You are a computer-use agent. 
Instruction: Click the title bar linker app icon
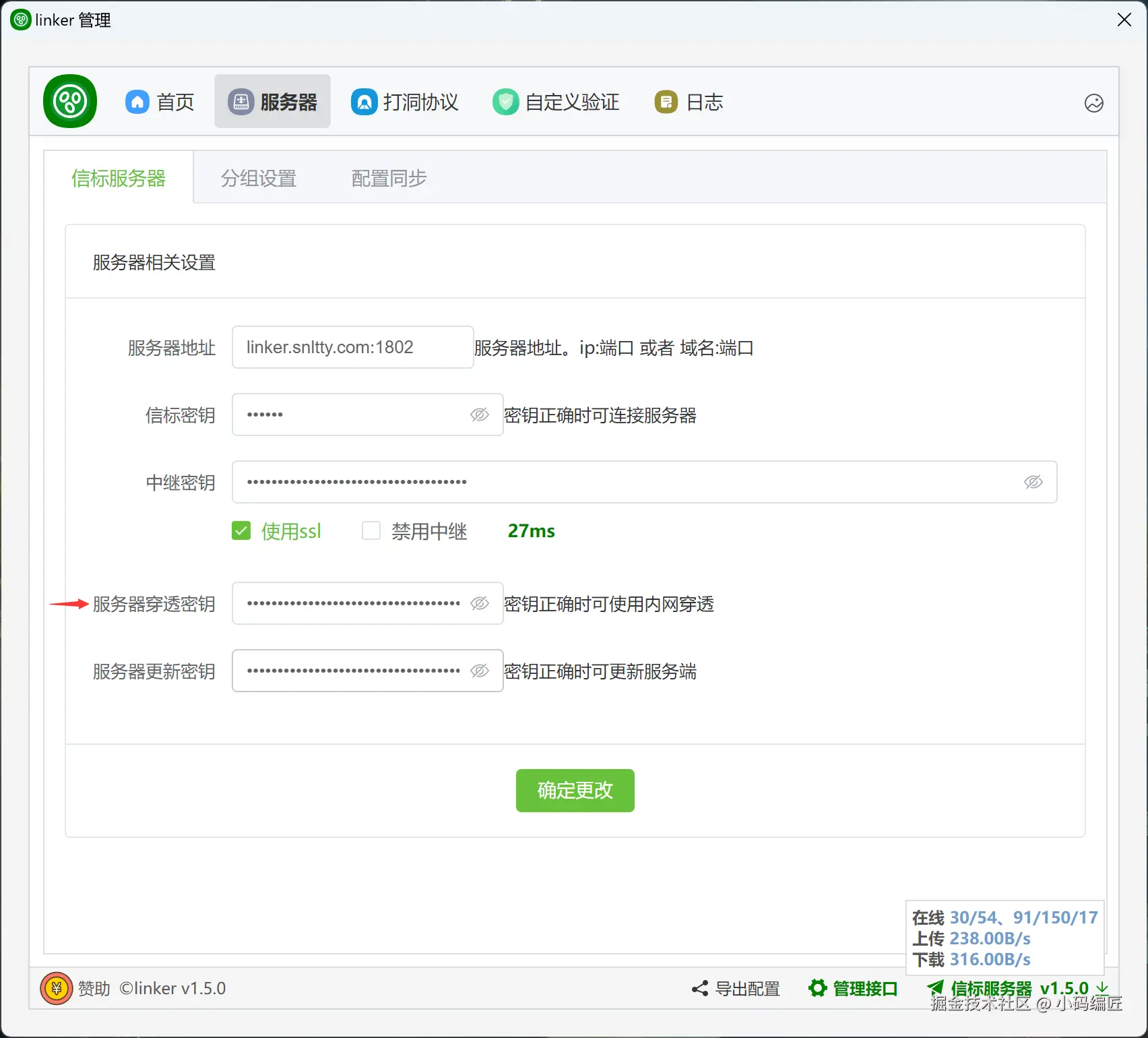tap(21, 20)
